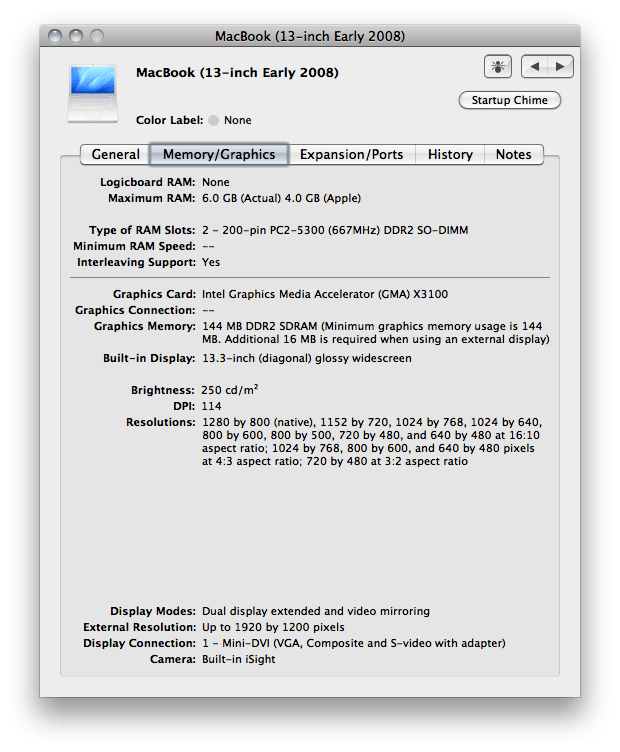Click the 'Graphics Card:' label
Viewport: 620px width, 752px height.
[154, 294]
